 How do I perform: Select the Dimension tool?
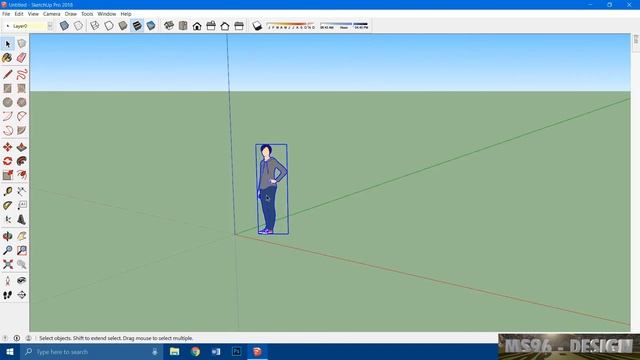(x=22, y=191)
